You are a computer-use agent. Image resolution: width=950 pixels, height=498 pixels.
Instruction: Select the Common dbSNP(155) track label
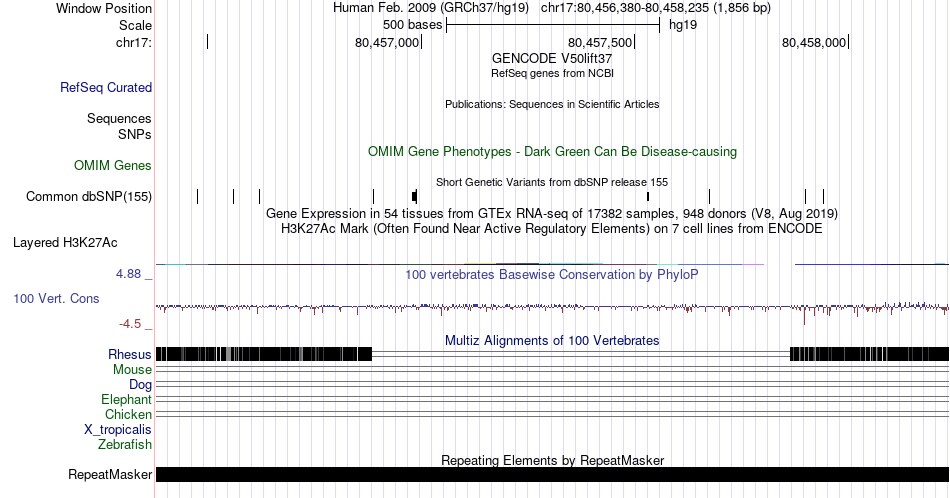pos(89,196)
